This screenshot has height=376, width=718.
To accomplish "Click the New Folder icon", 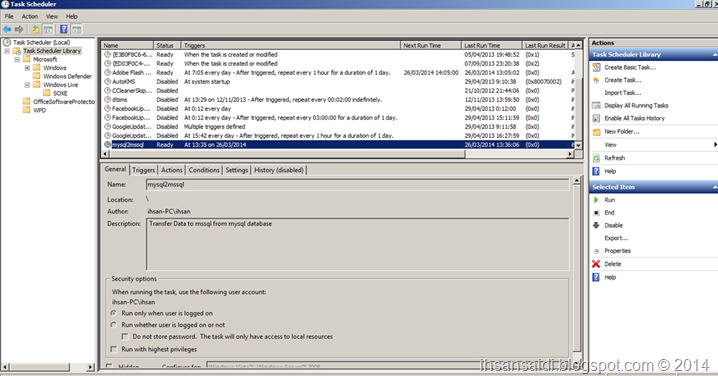I will pyautogui.click(x=596, y=131).
